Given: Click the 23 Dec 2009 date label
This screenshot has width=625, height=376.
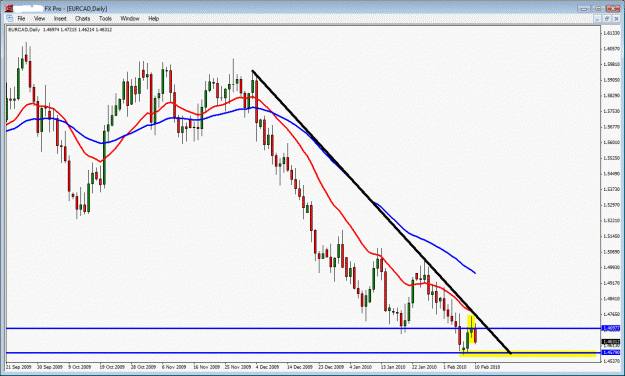Looking at the screenshot, I should click(x=331, y=366).
